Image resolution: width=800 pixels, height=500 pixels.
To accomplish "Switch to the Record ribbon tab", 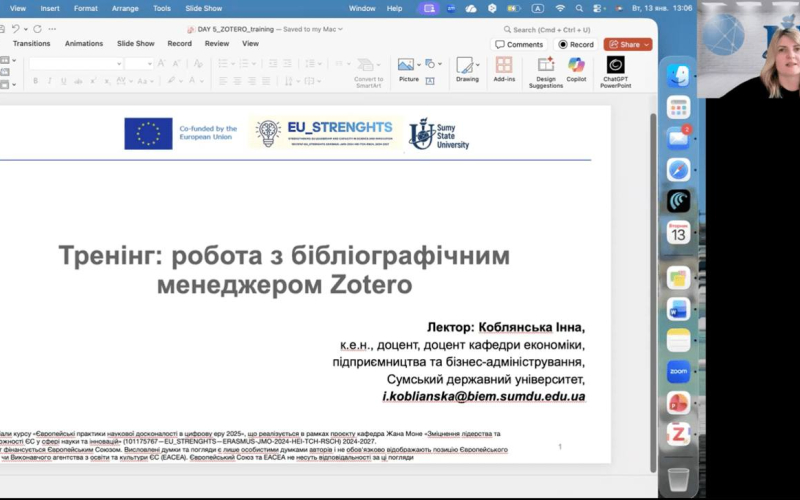I will (x=180, y=43).
